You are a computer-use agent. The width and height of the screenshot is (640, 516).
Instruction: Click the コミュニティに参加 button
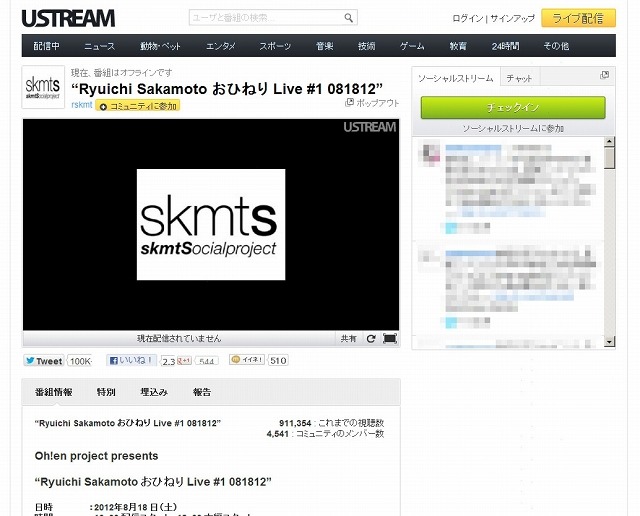tap(138, 106)
